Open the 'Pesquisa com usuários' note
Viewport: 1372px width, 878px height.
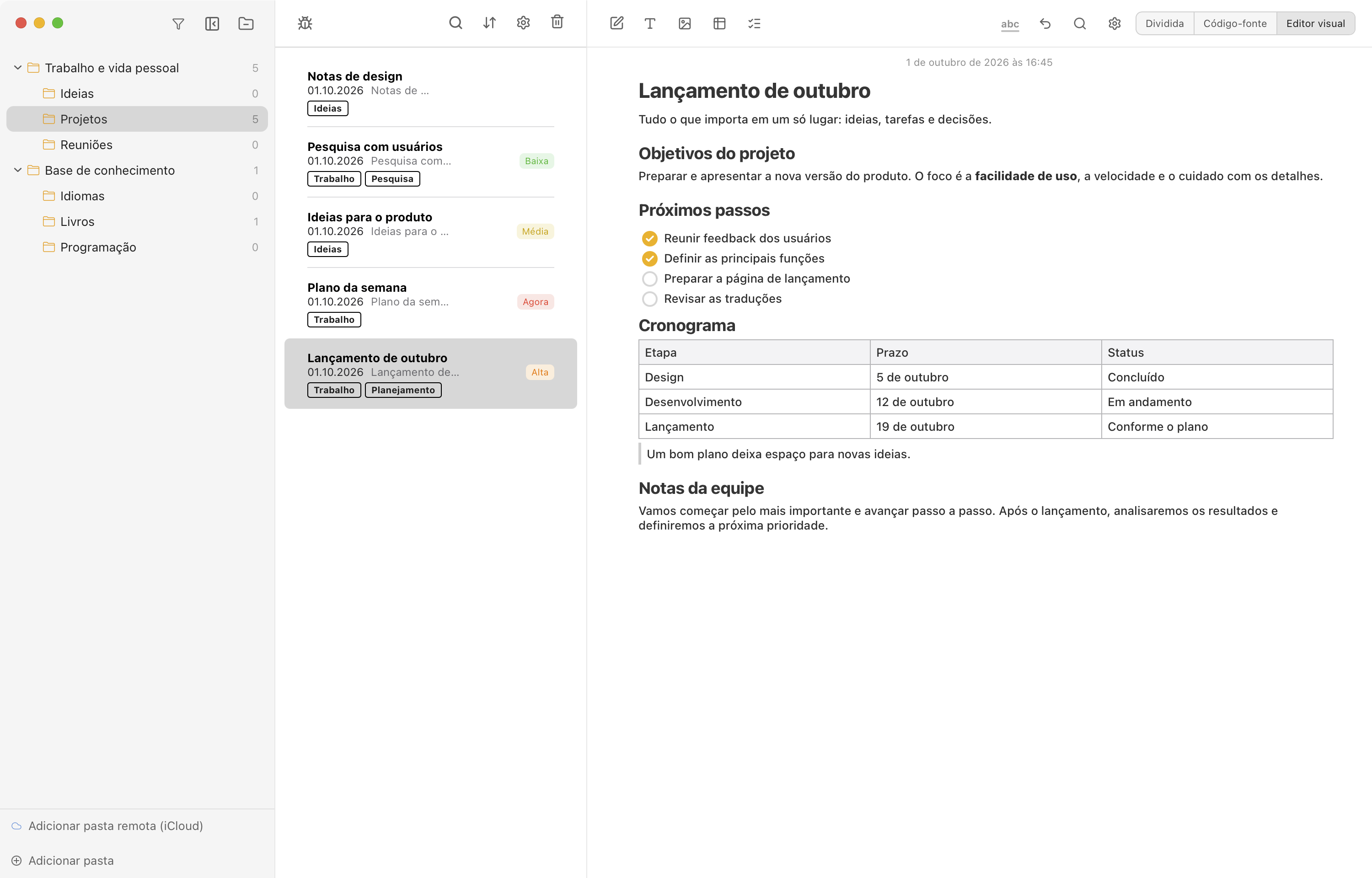[x=430, y=162]
